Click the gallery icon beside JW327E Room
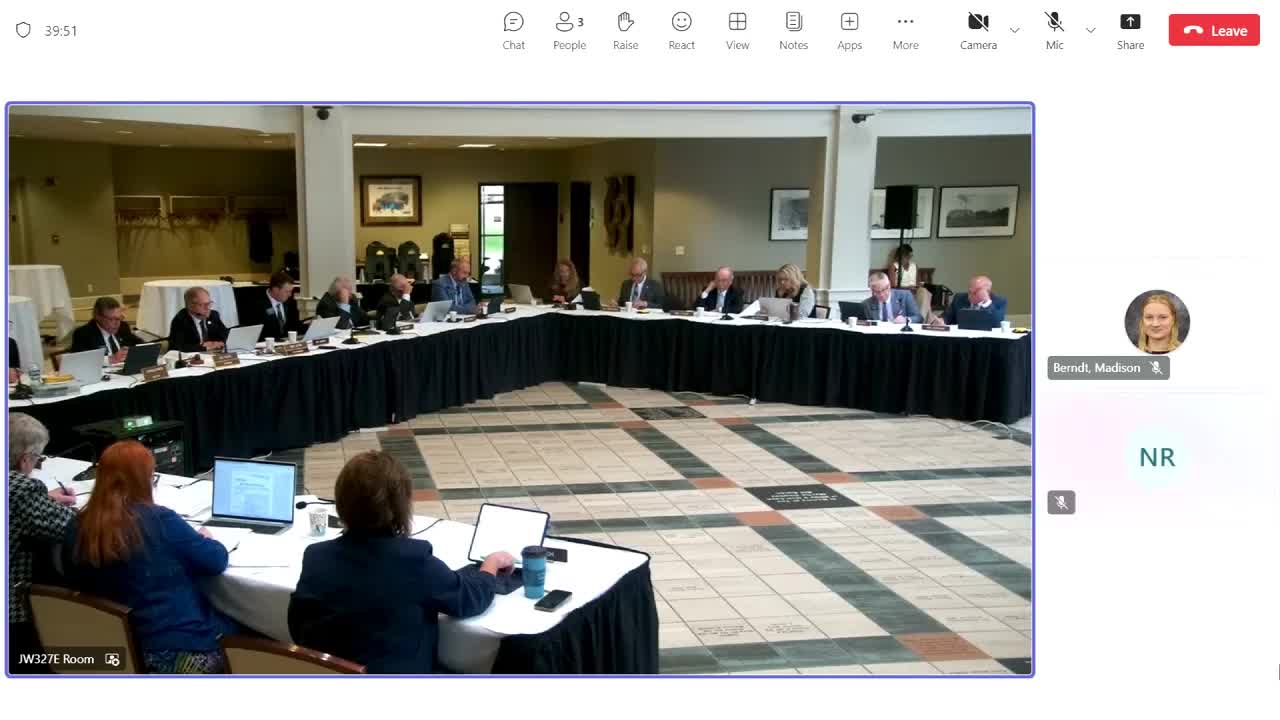1280x720 pixels. coord(112,659)
